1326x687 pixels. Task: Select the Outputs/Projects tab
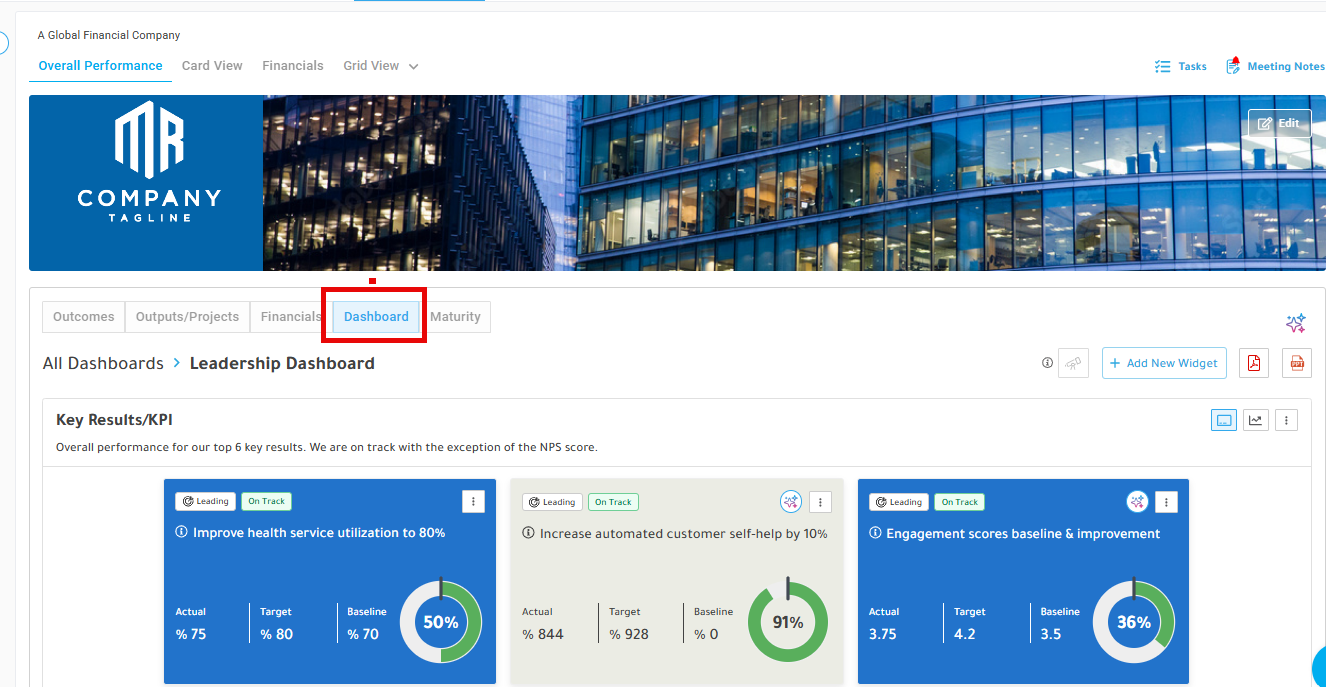coord(187,317)
